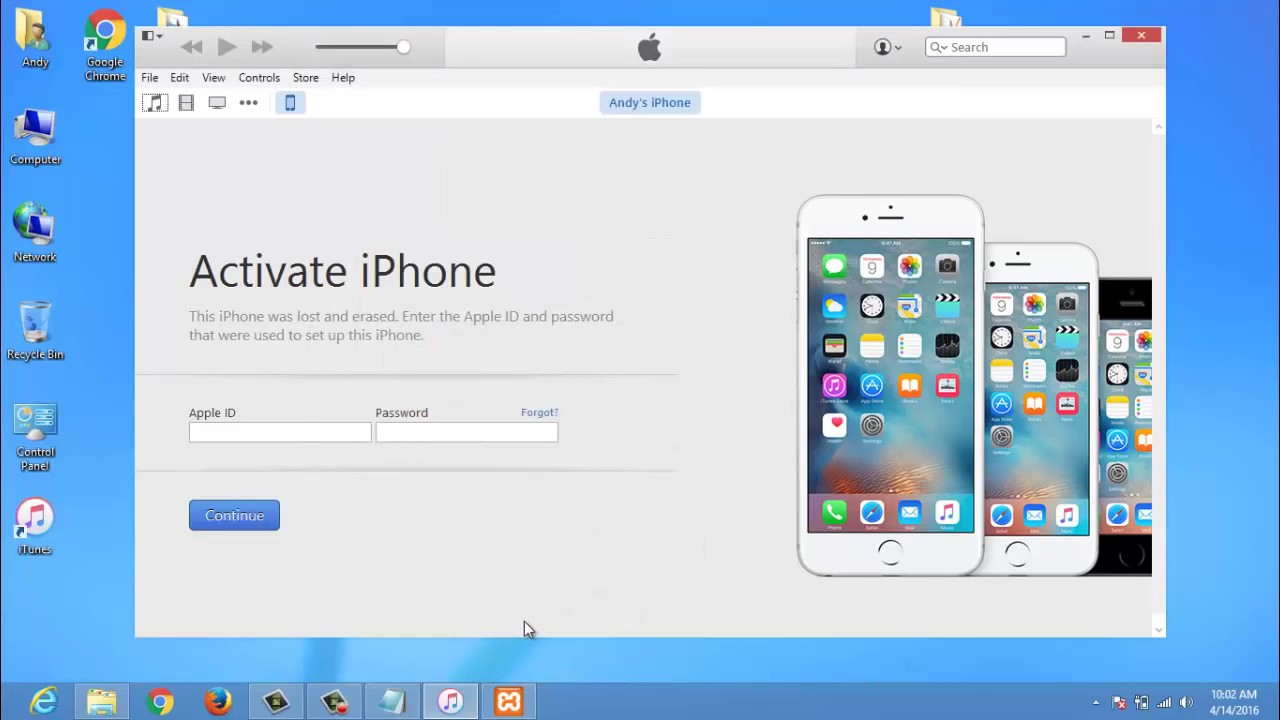Select the iTunes desktop shortcut
This screenshot has width=1280, height=720.
35,527
